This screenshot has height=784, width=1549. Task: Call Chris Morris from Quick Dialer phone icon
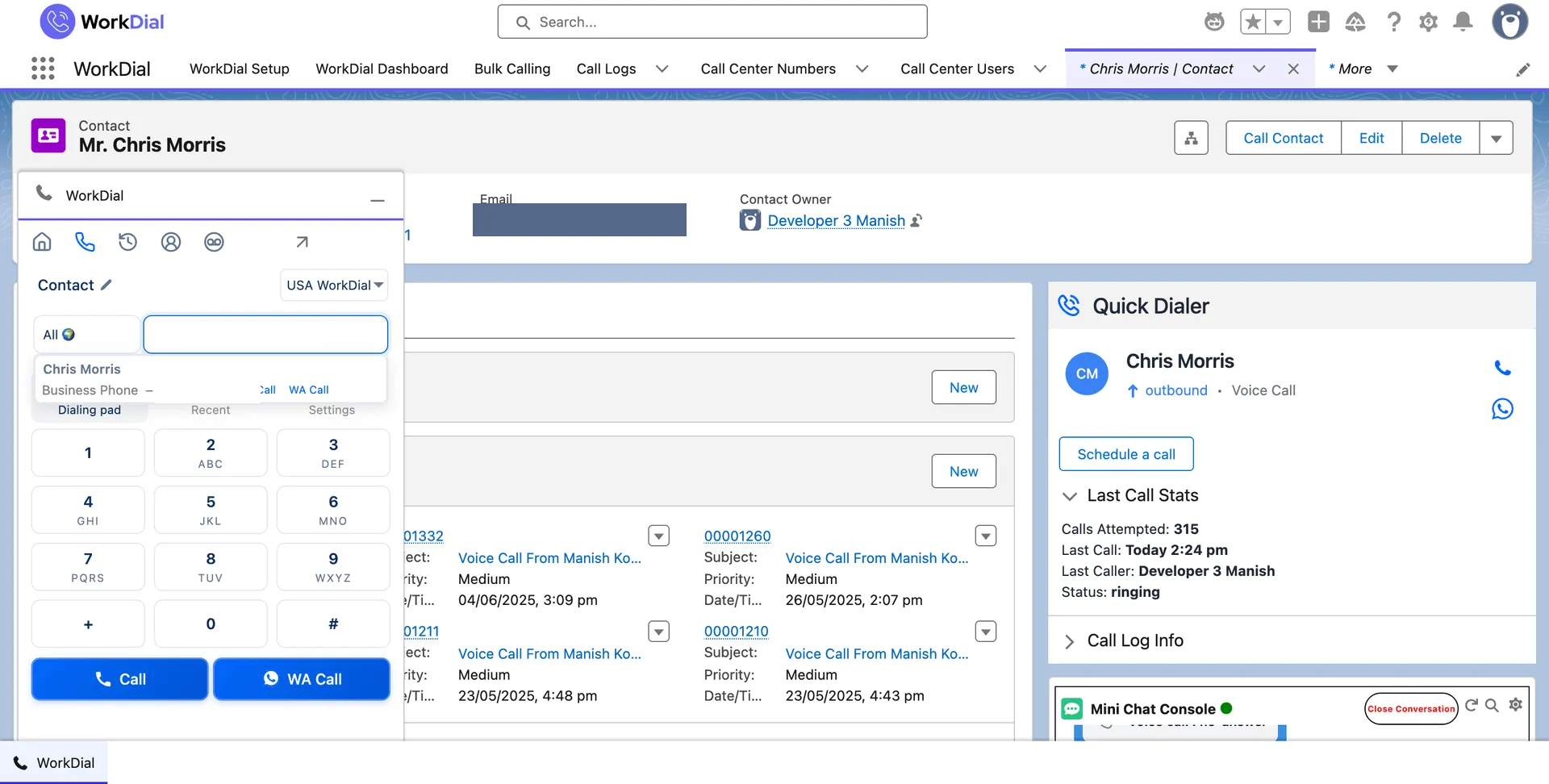1502,368
